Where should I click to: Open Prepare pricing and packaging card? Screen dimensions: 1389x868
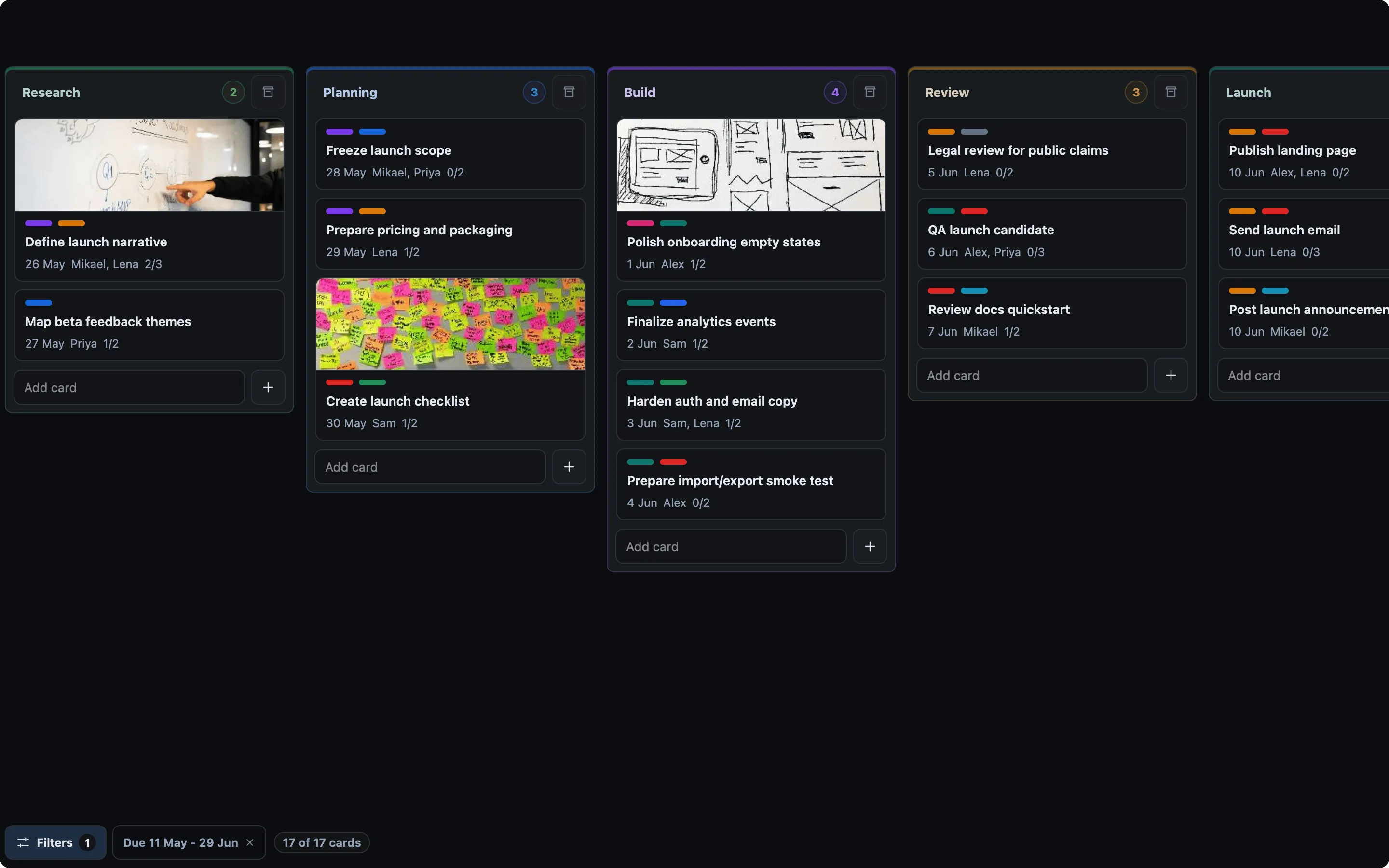pos(450,234)
